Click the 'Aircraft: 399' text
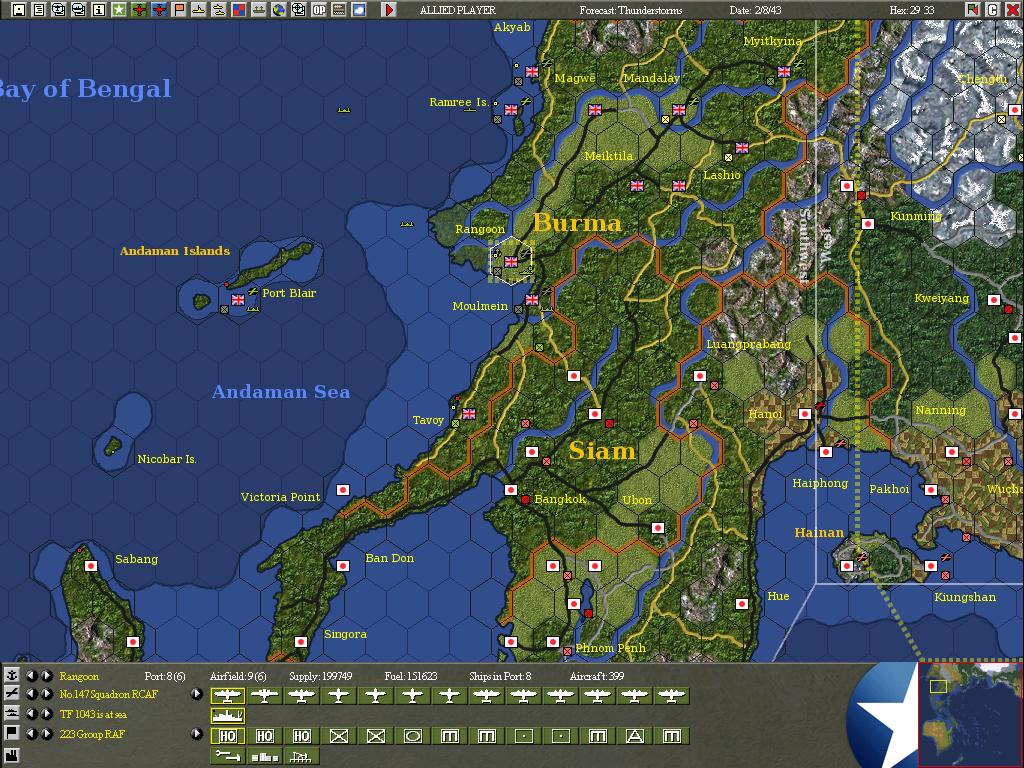 click(x=597, y=676)
